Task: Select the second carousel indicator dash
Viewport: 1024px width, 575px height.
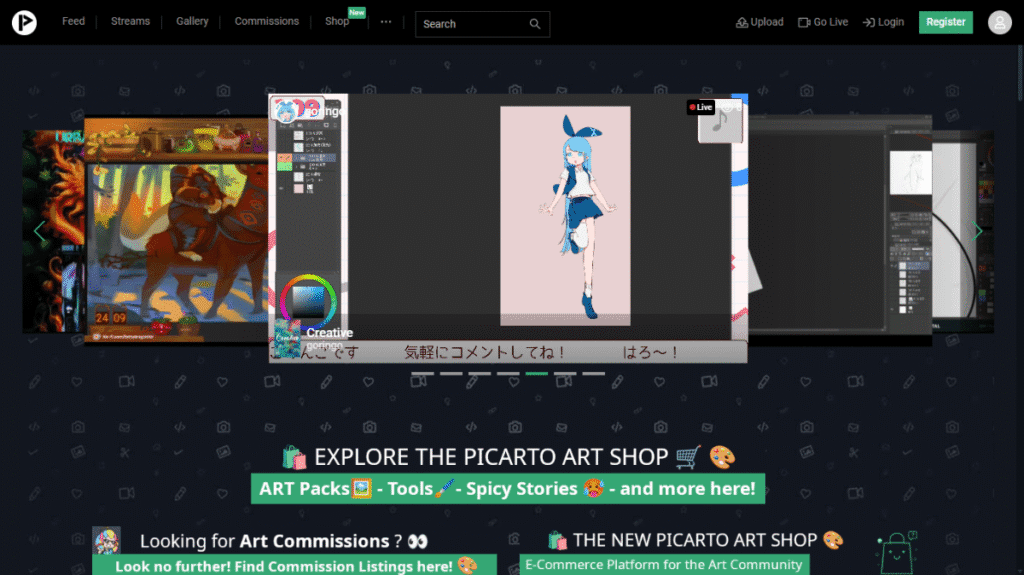Action: click(451, 374)
